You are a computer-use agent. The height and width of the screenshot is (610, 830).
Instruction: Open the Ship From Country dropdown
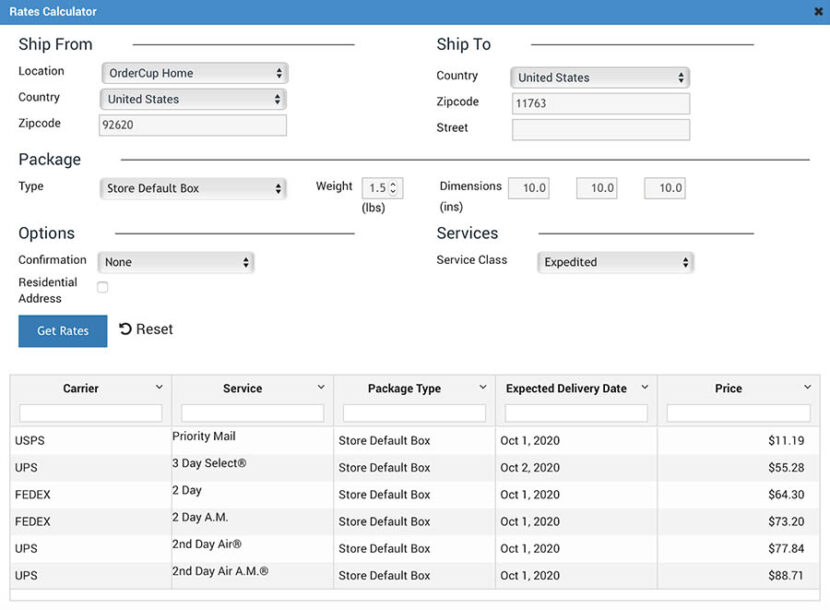[x=193, y=99]
